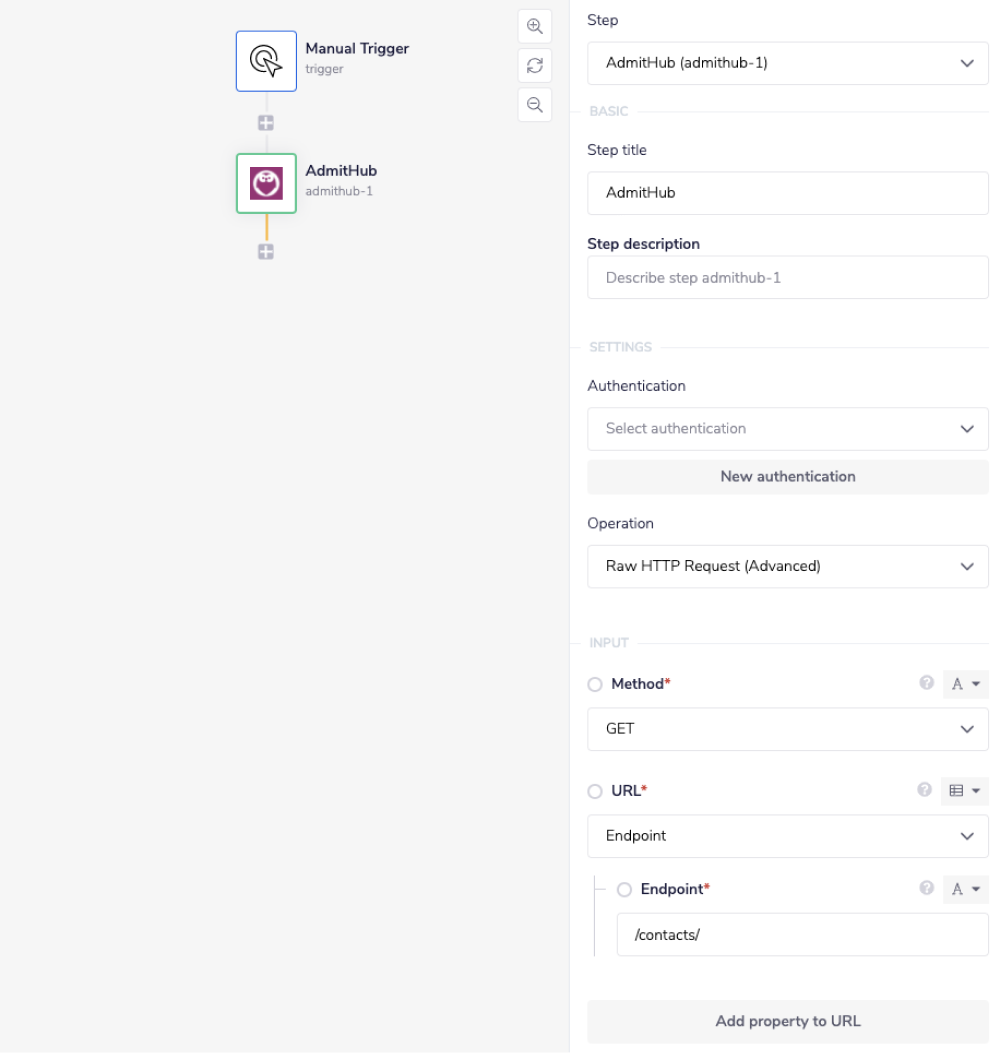Select the Manual Trigger node icon
This screenshot has height=1053, width=1000.
coord(266,61)
